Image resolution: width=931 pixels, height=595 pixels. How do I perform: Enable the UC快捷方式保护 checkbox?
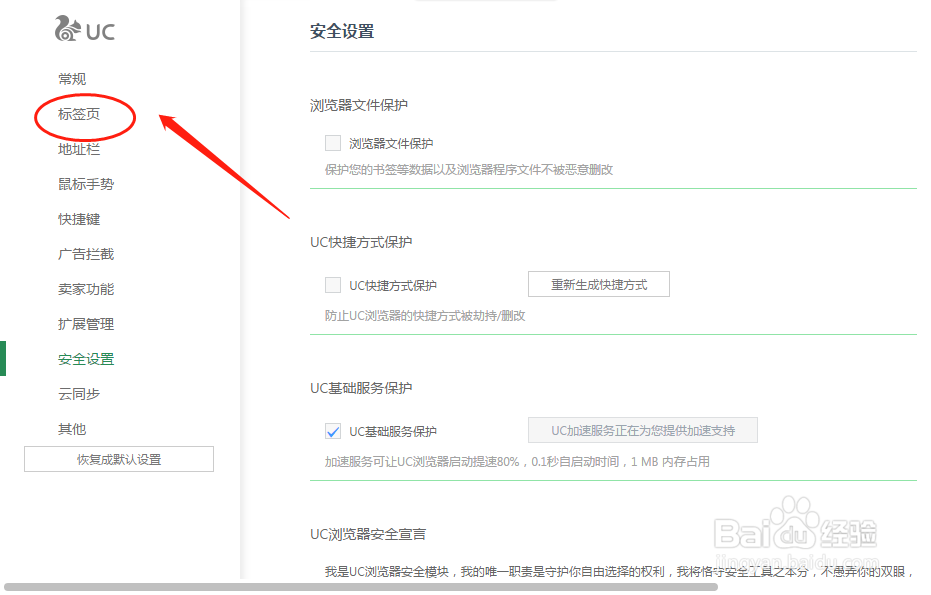[x=332, y=284]
